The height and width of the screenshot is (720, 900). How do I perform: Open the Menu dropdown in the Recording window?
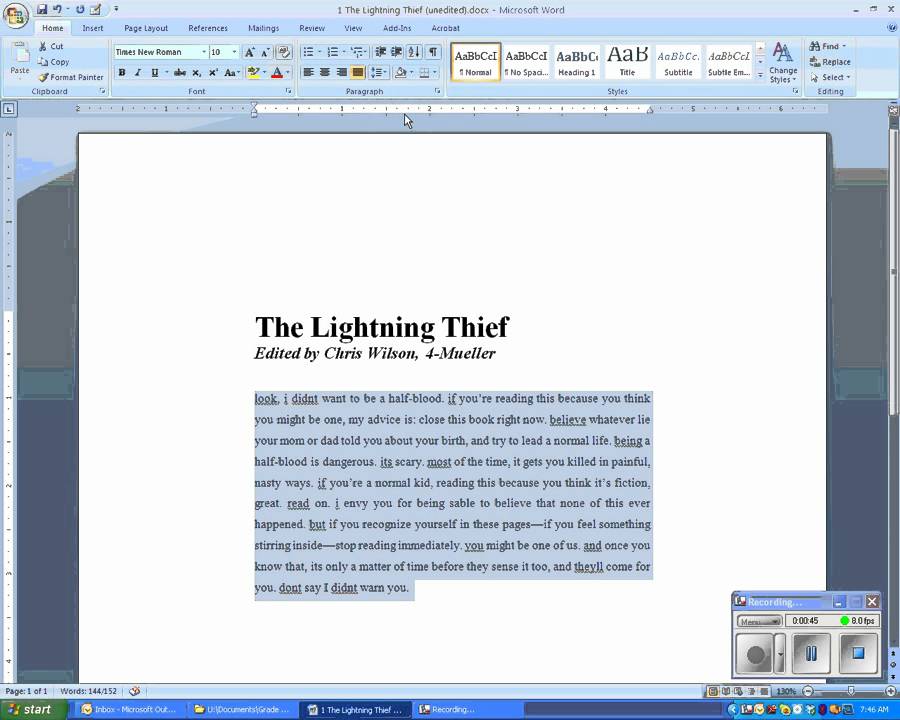(759, 621)
